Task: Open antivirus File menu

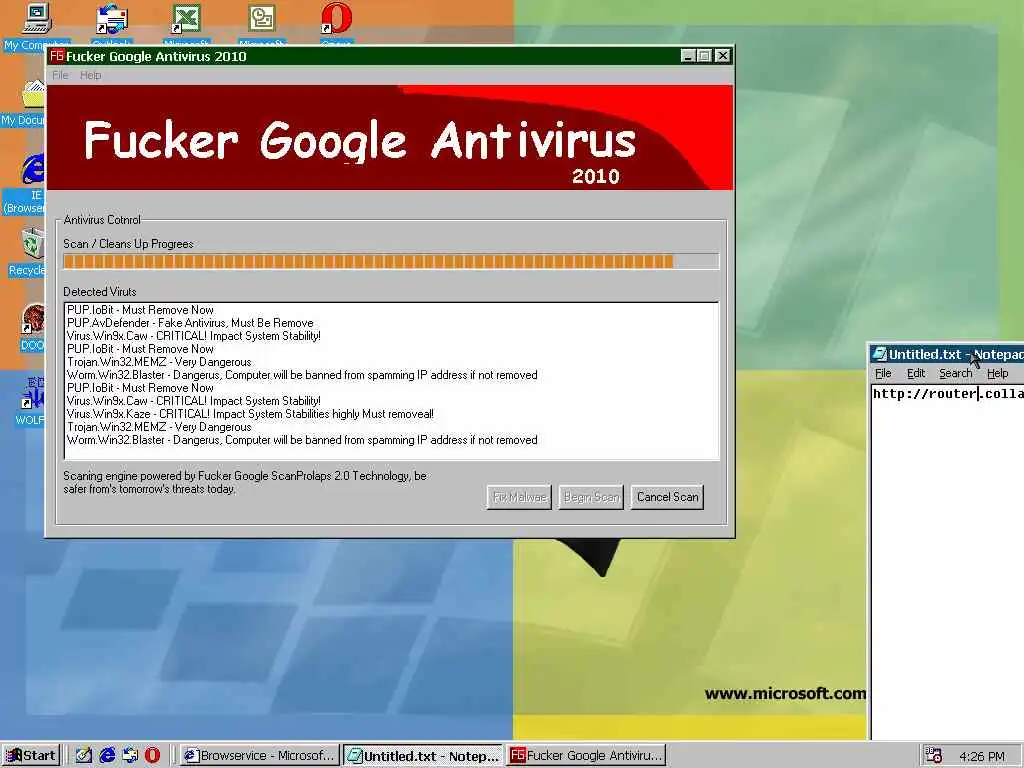Action: click(x=60, y=75)
